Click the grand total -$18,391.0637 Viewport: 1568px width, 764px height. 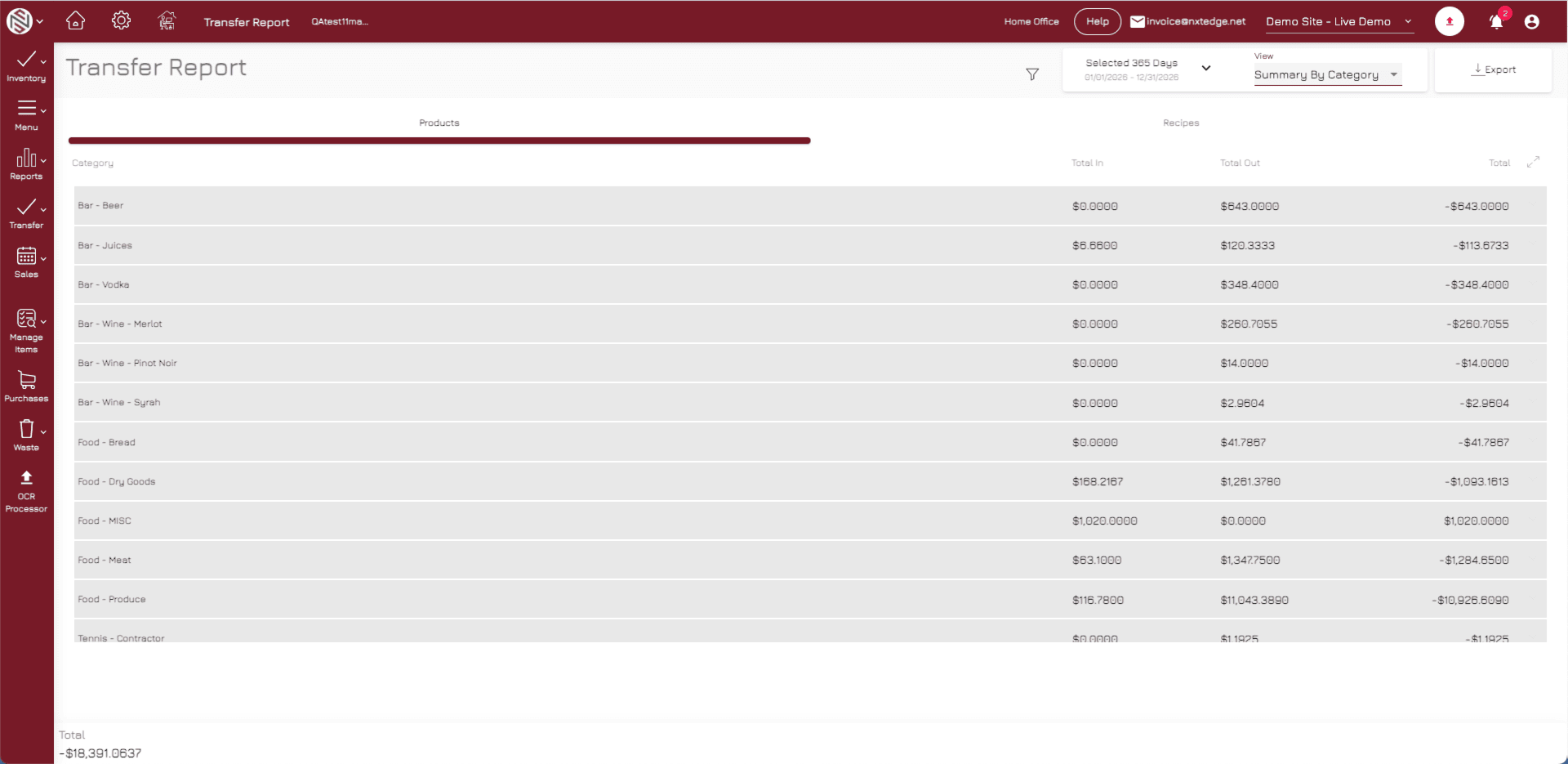pos(100,753)
